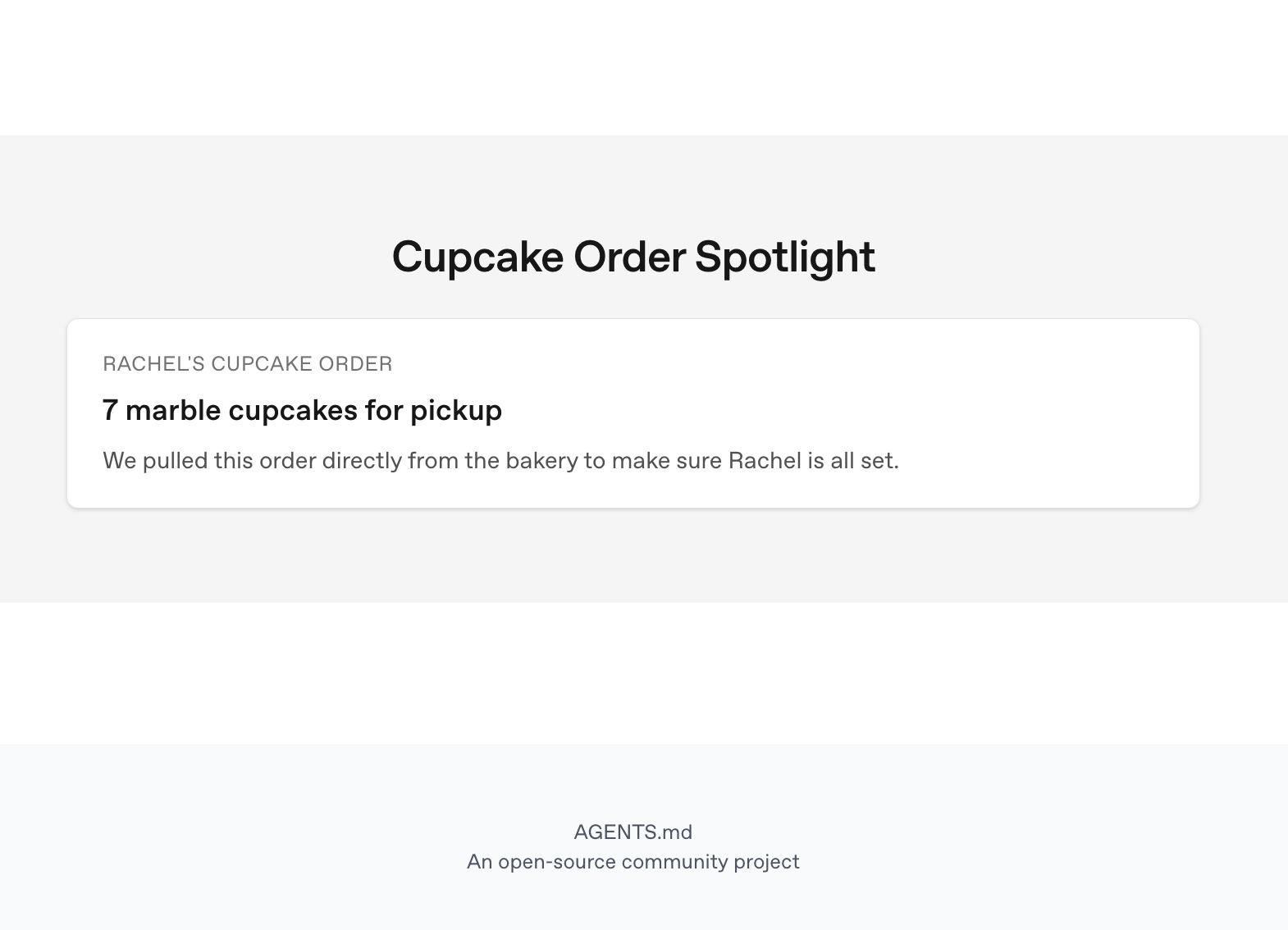The width and height of the screenshot is (1288, 930).
Task: Click the word Order in the main heading
Action: [x=629, y=257]
